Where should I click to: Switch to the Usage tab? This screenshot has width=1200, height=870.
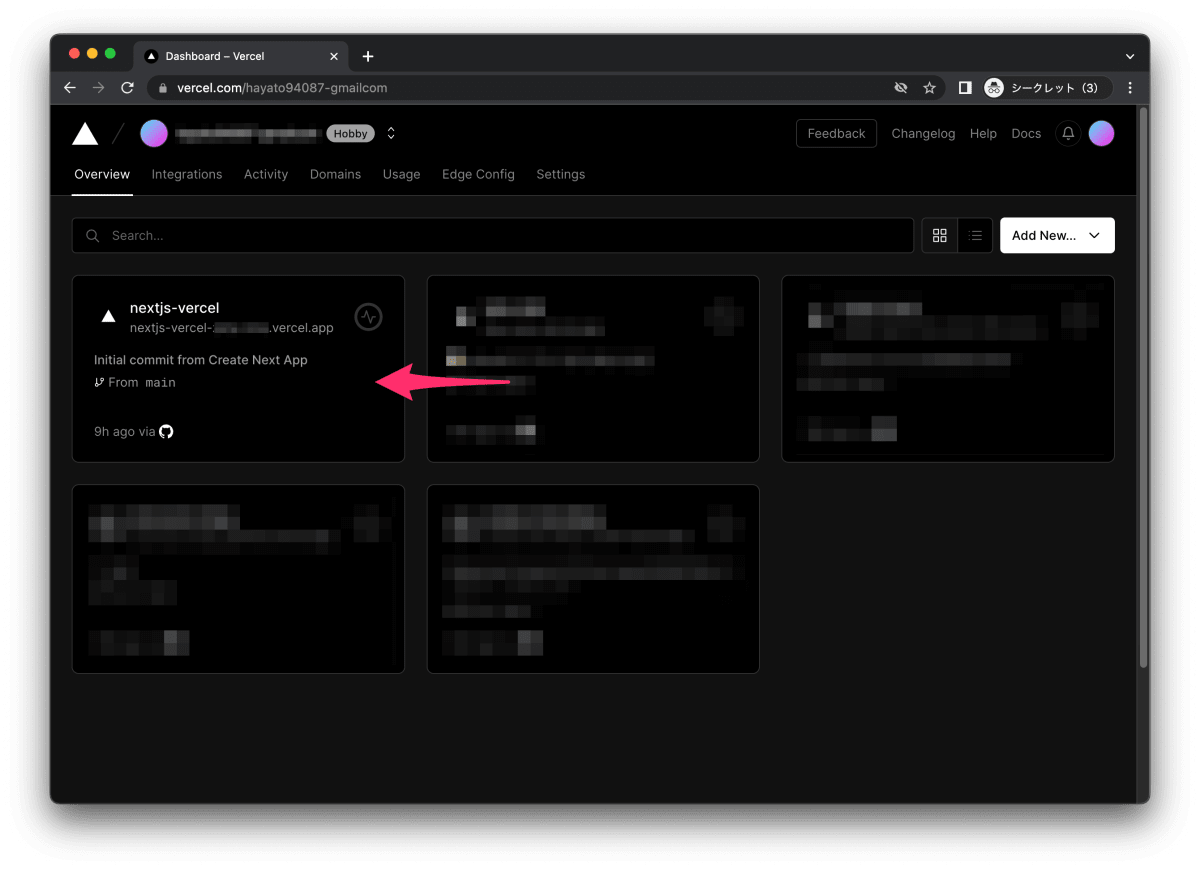point(401,174)
